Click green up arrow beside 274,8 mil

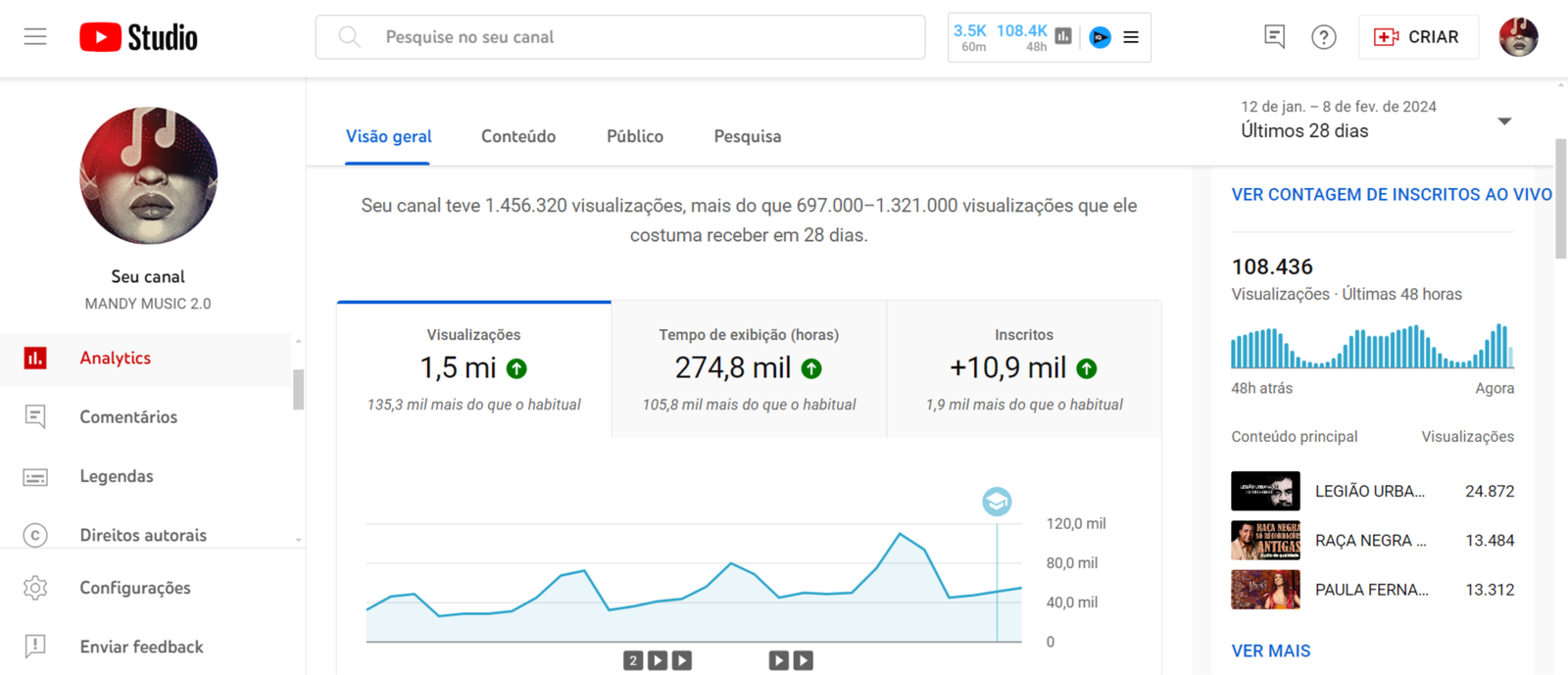811,368
